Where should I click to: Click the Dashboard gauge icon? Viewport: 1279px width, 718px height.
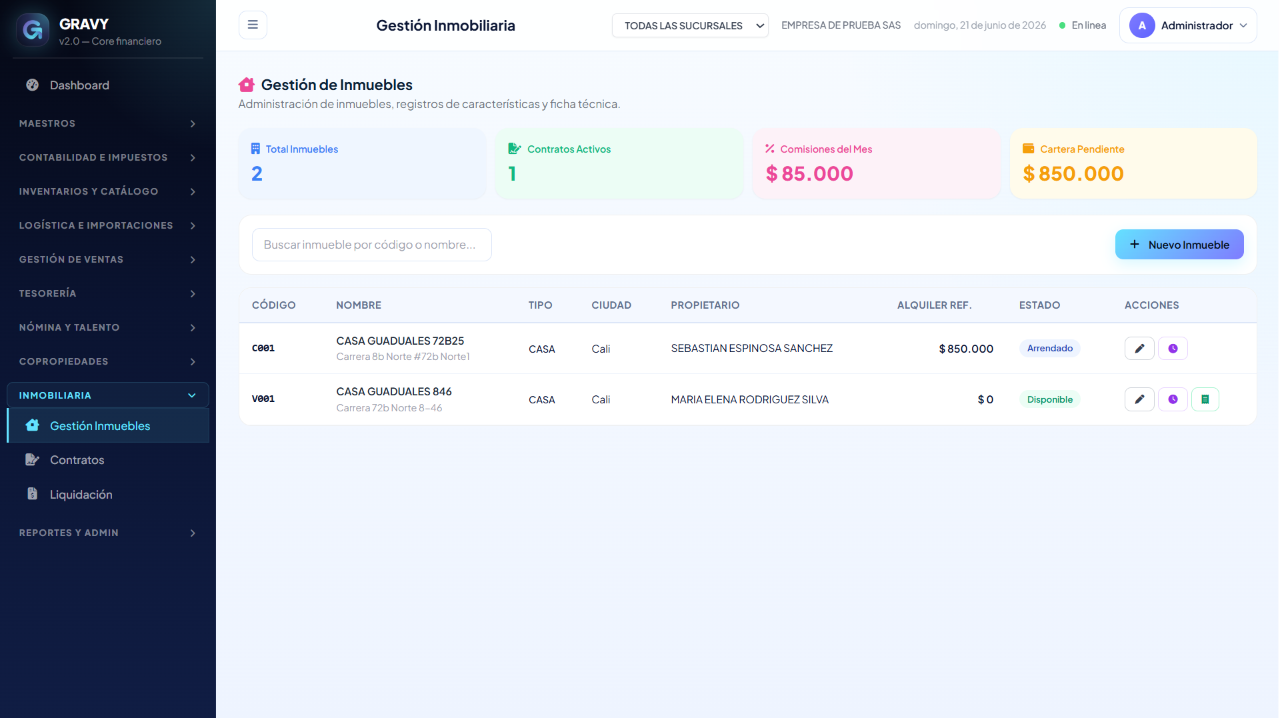coord(32,85)
